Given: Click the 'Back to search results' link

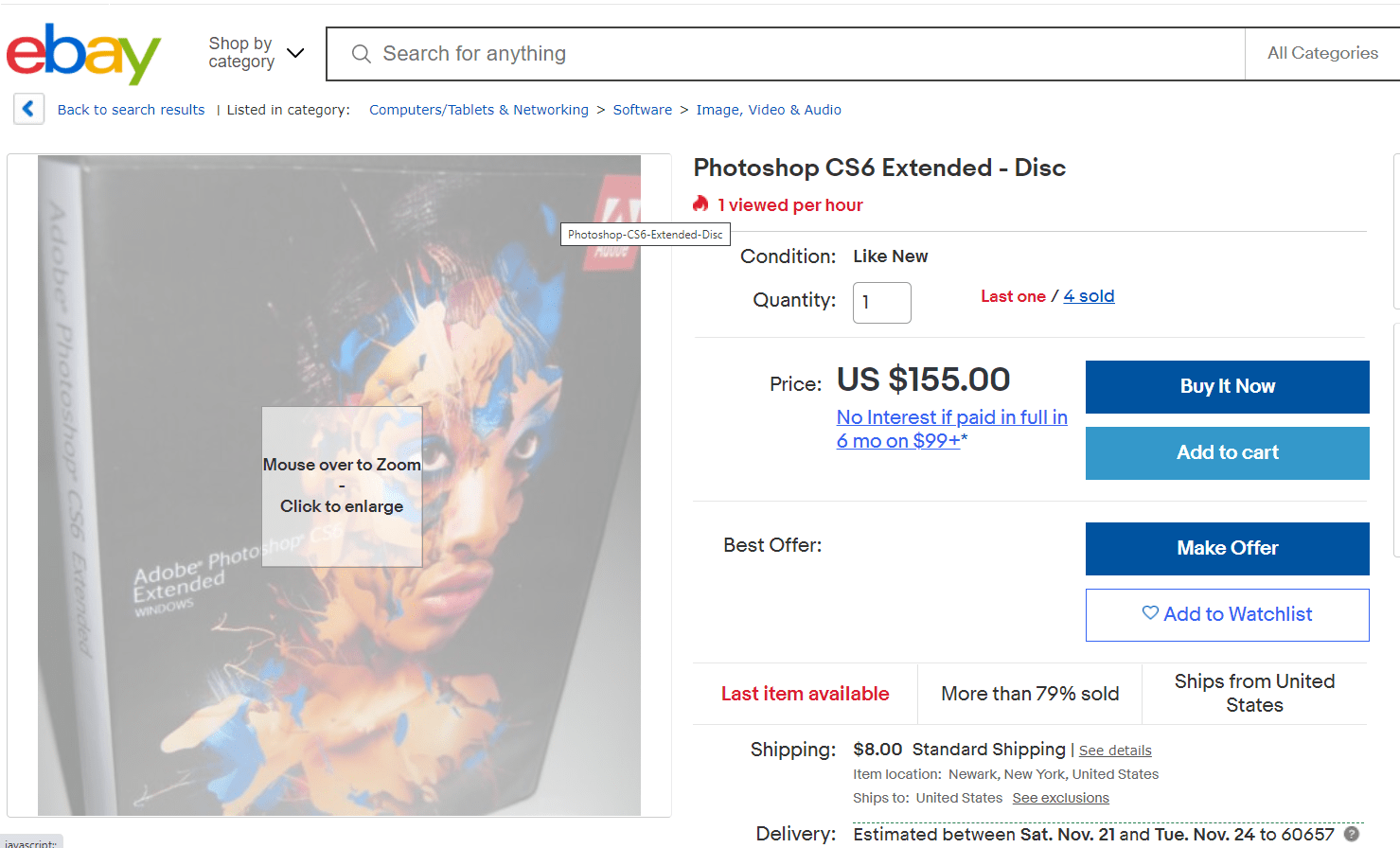Looking at the screenshot, I should click(131, 109).
